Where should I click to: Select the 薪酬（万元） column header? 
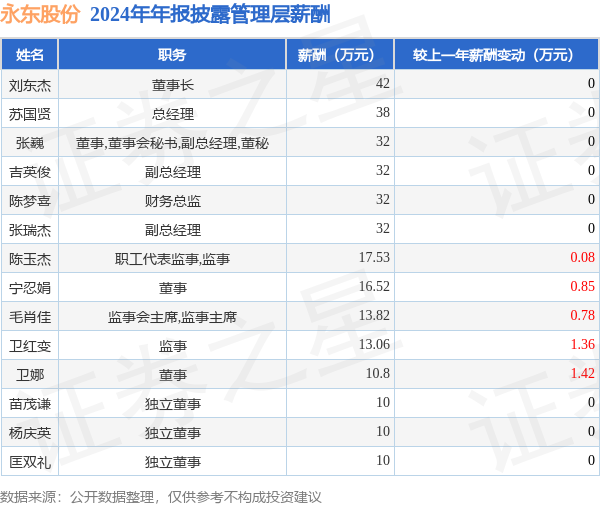tap(340, 55)
